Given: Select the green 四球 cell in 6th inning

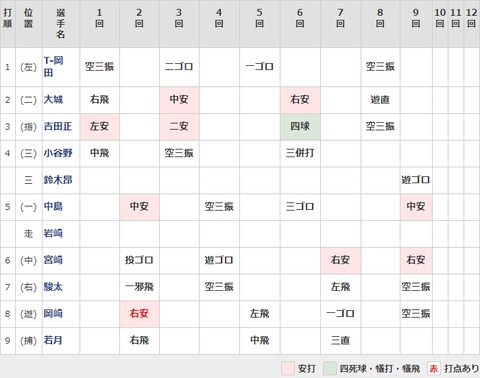Looking at the screenshot, I should 300,126.
